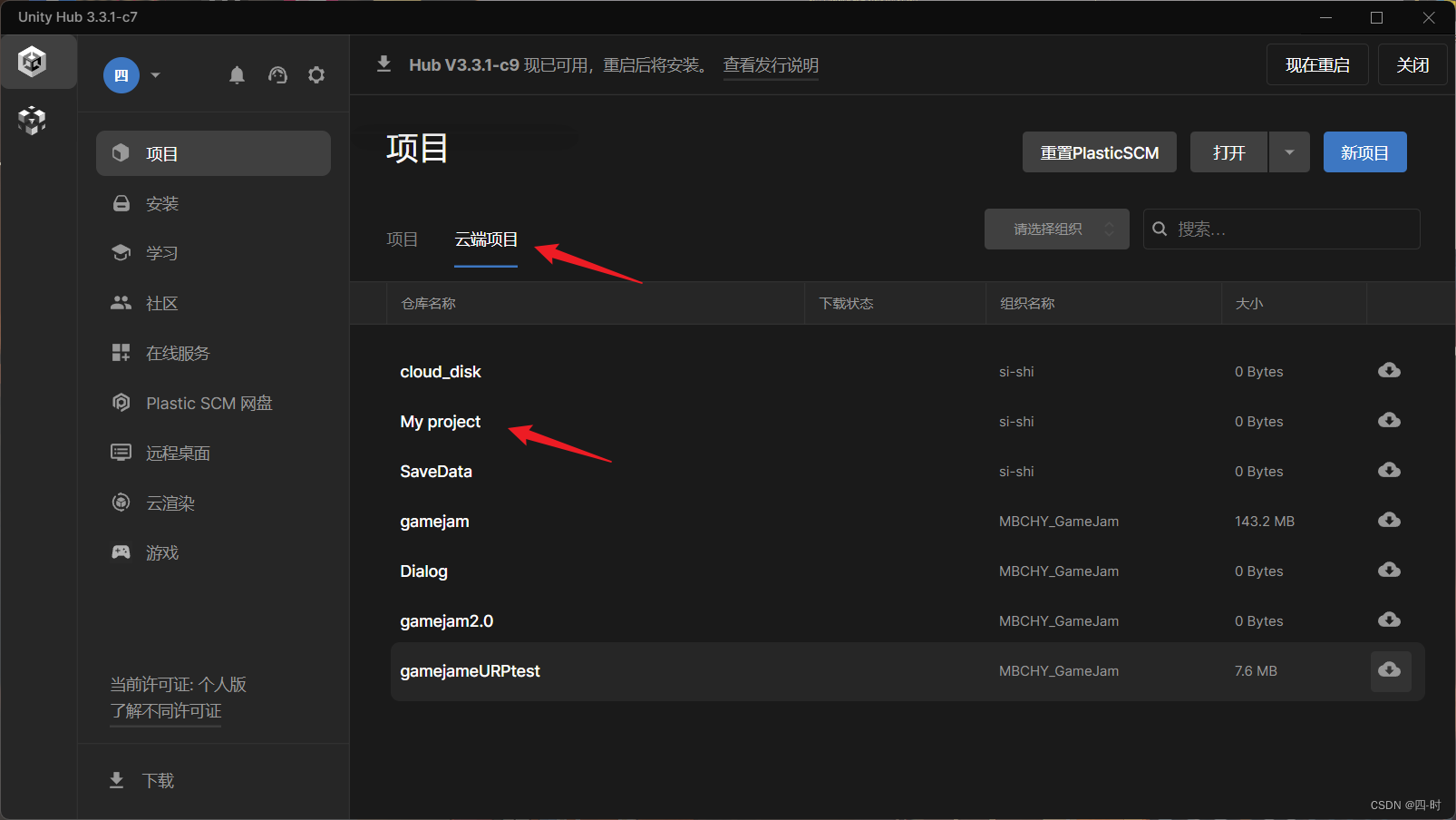Select the cloud_disk repository row
Screen dimensions: 1456x820
[908, 372]
